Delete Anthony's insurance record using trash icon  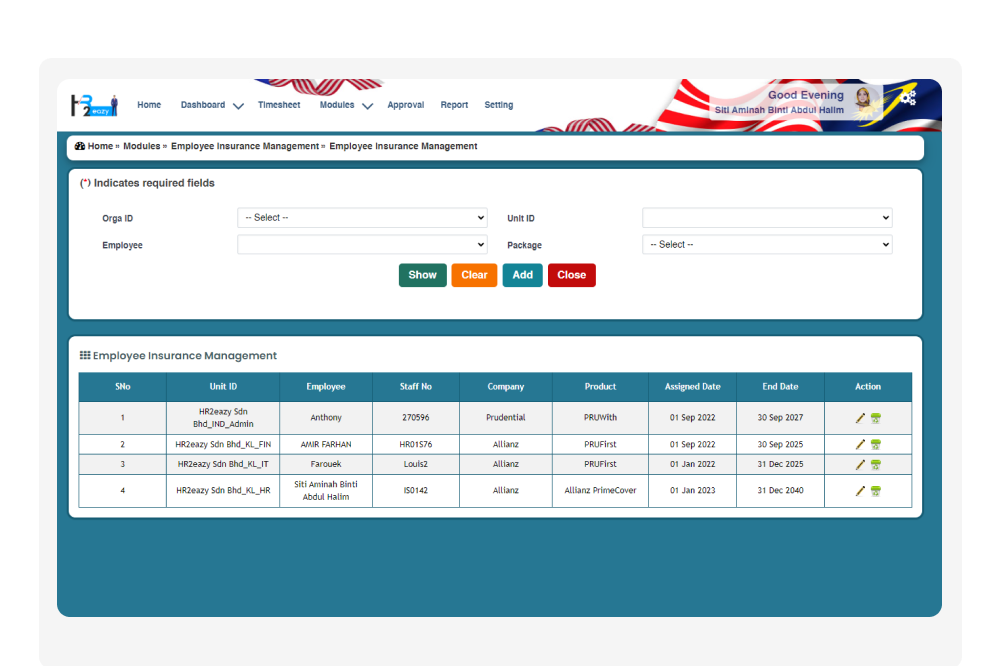[x=876, y=418]
